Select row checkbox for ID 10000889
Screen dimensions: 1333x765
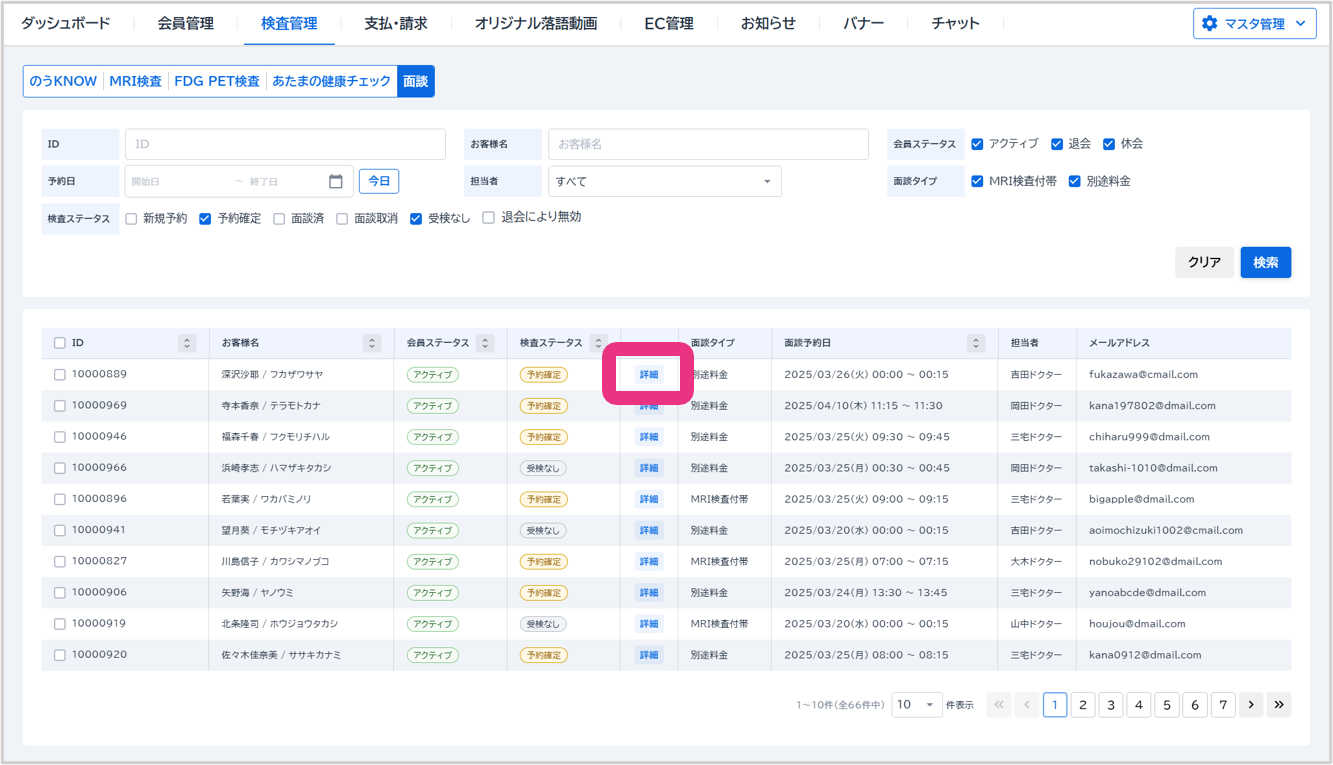coord(60,374)
